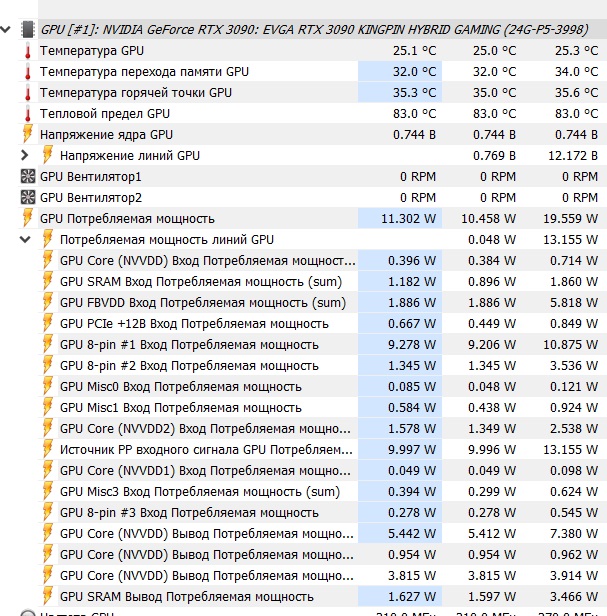Screen dimensions: 607x616
Task: Click lightning icon for Потребляемая мощность линий GPU
Action: click(x=48, y=239)
